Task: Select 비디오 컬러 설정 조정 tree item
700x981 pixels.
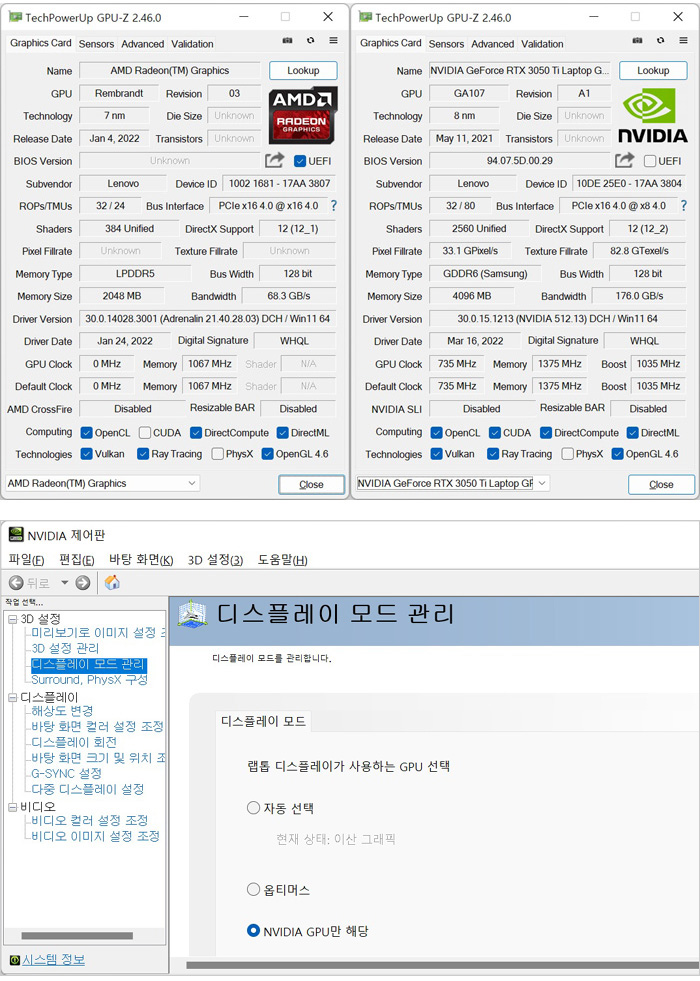Action: click(89, 820)
